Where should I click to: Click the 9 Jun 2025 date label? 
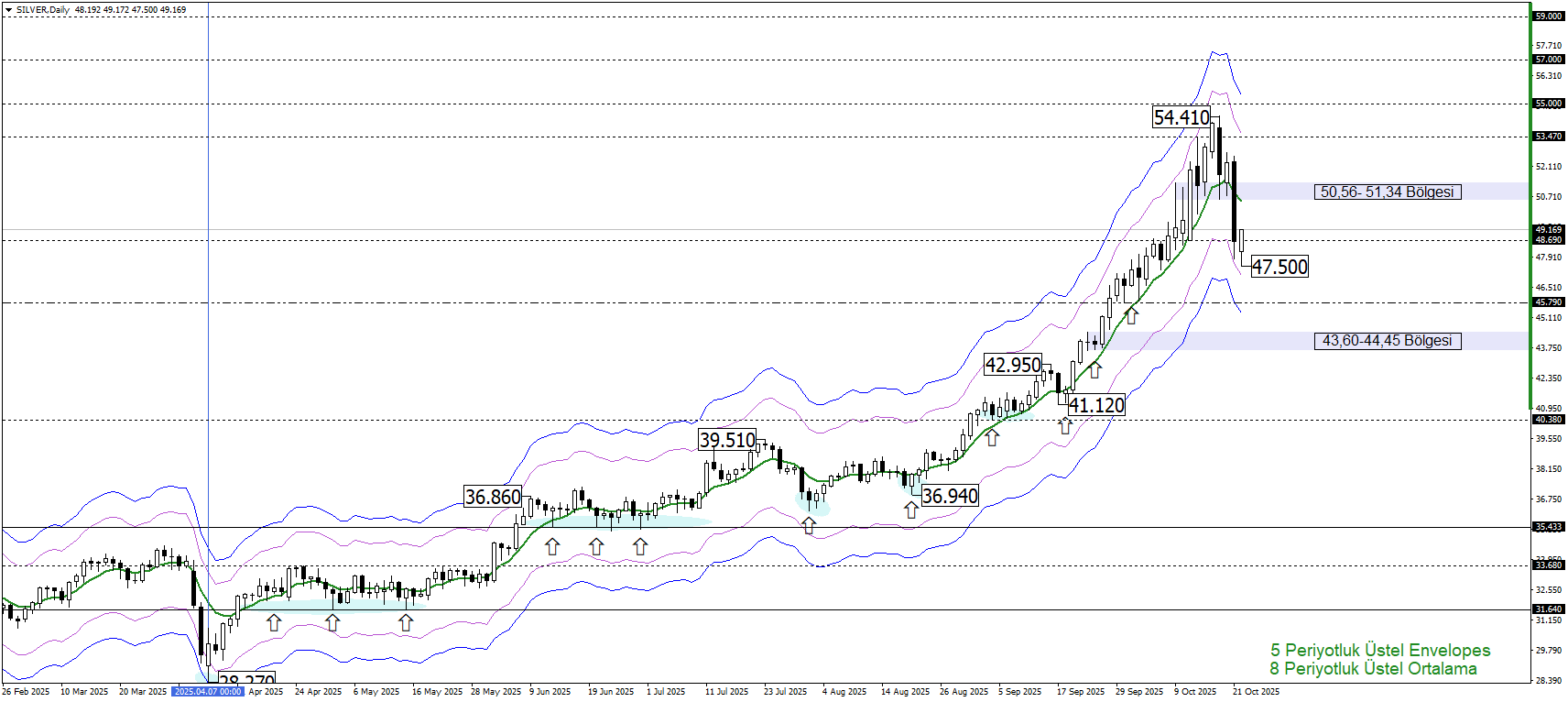pos(550,692)
